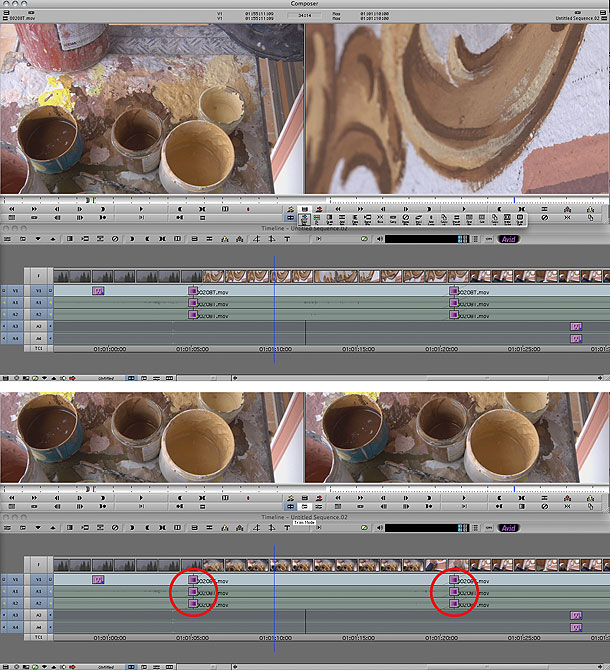Enable the A3 track selector in the upper timeline
Screen dimensions: 610x670
pos(38,327)
